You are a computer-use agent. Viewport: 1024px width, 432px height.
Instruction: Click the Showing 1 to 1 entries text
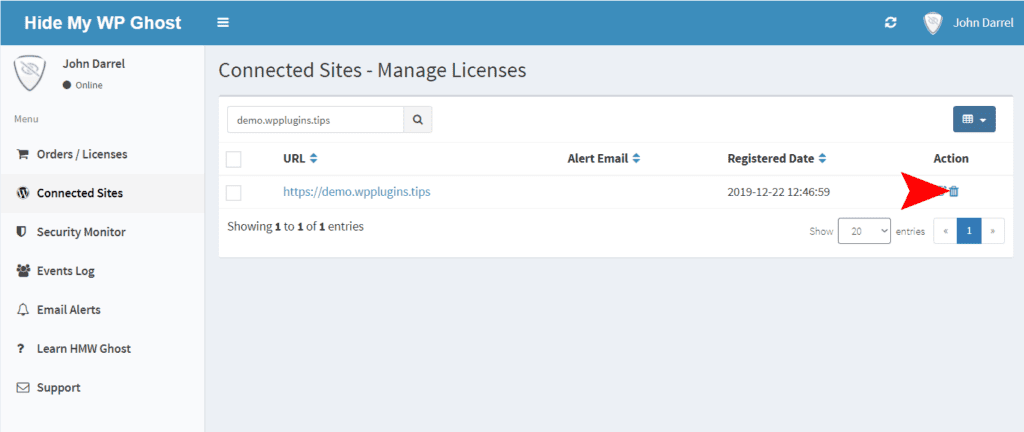point(295,227)
